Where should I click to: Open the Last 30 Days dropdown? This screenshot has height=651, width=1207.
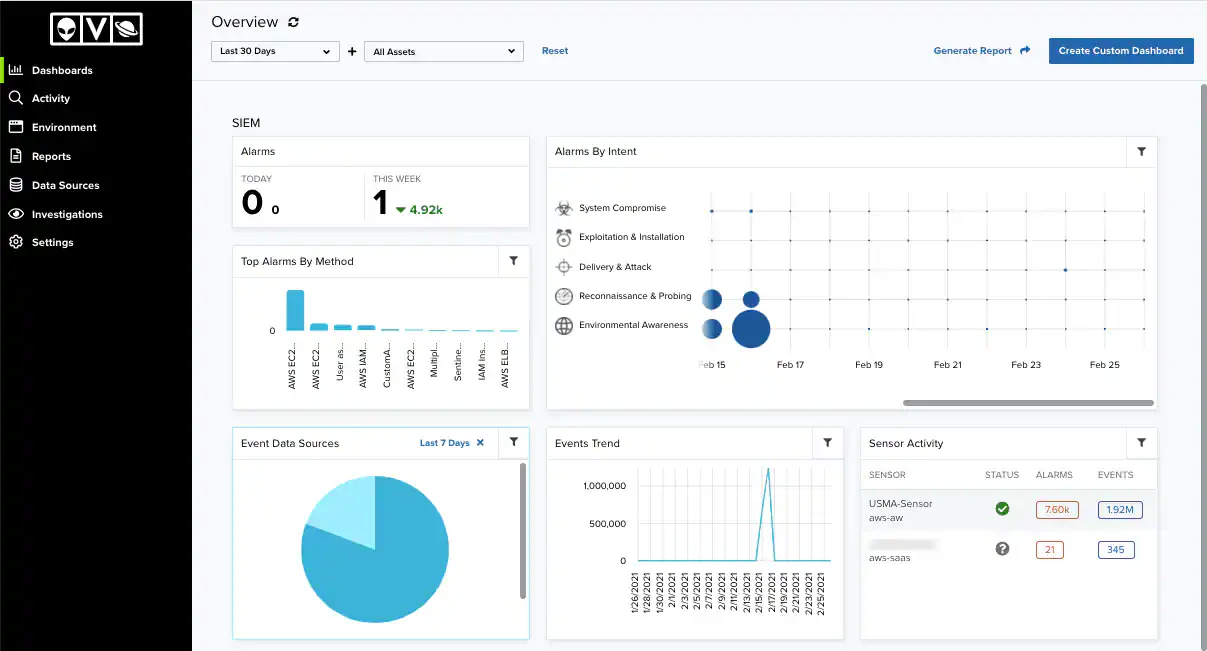tap(275, 51)
